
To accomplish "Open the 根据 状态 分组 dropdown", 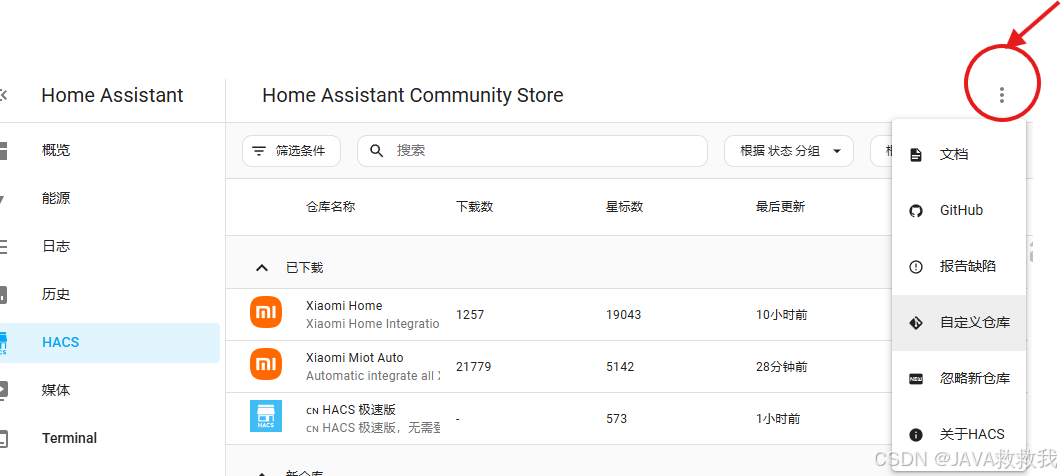I will 789,151.
